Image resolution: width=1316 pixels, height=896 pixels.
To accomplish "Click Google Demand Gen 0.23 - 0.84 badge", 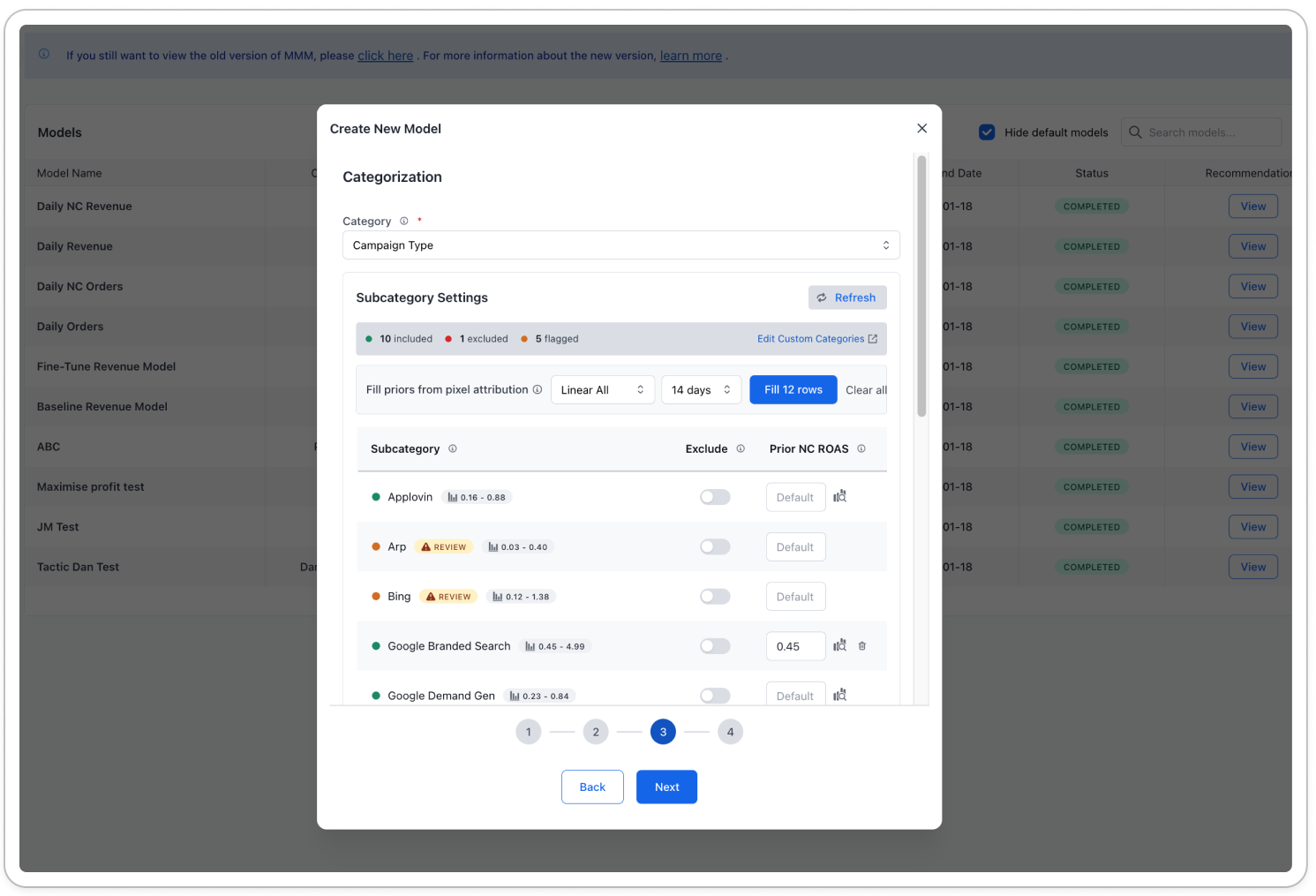I will click(539, 696).
